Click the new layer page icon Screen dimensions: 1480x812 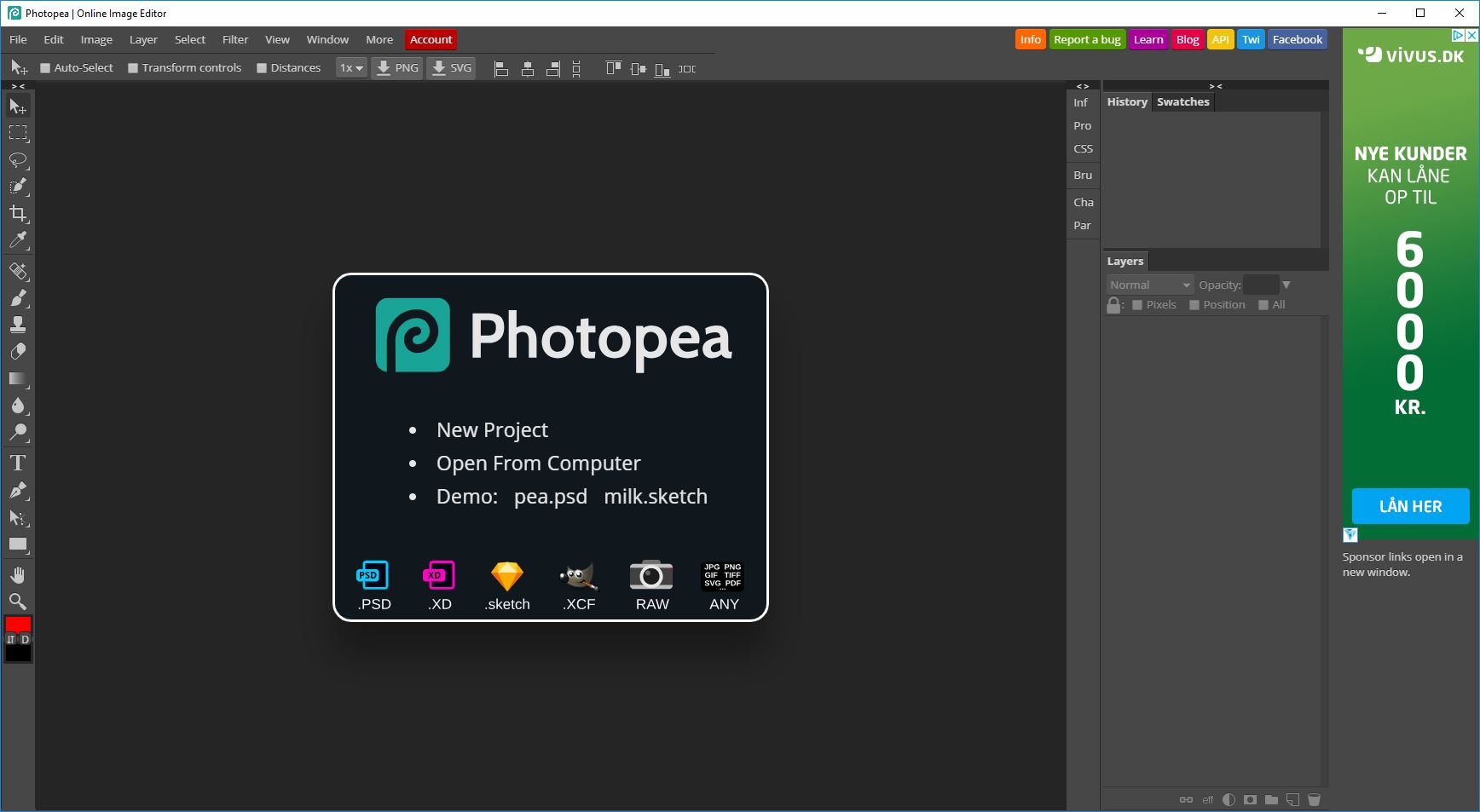1292,799
